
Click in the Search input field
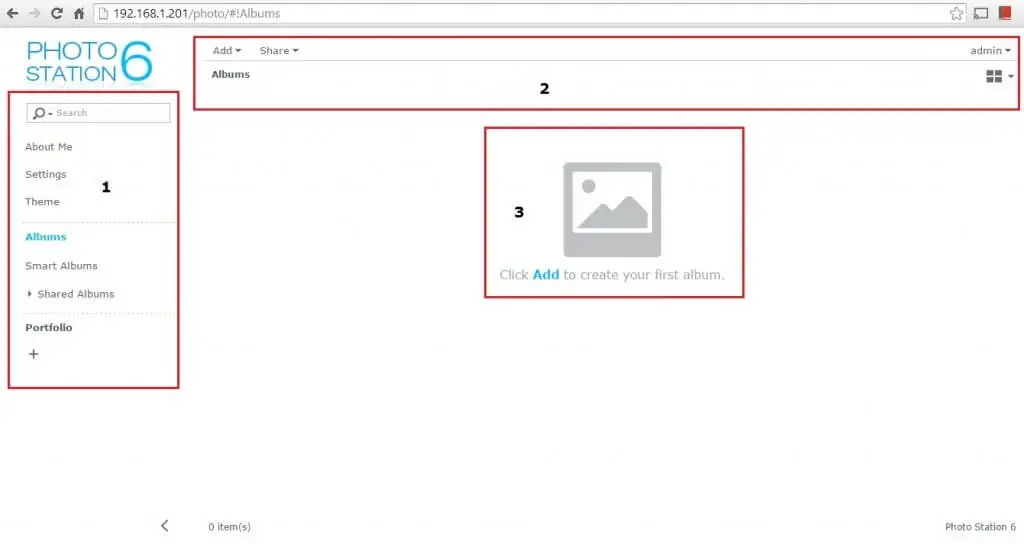tap(110, 113)
